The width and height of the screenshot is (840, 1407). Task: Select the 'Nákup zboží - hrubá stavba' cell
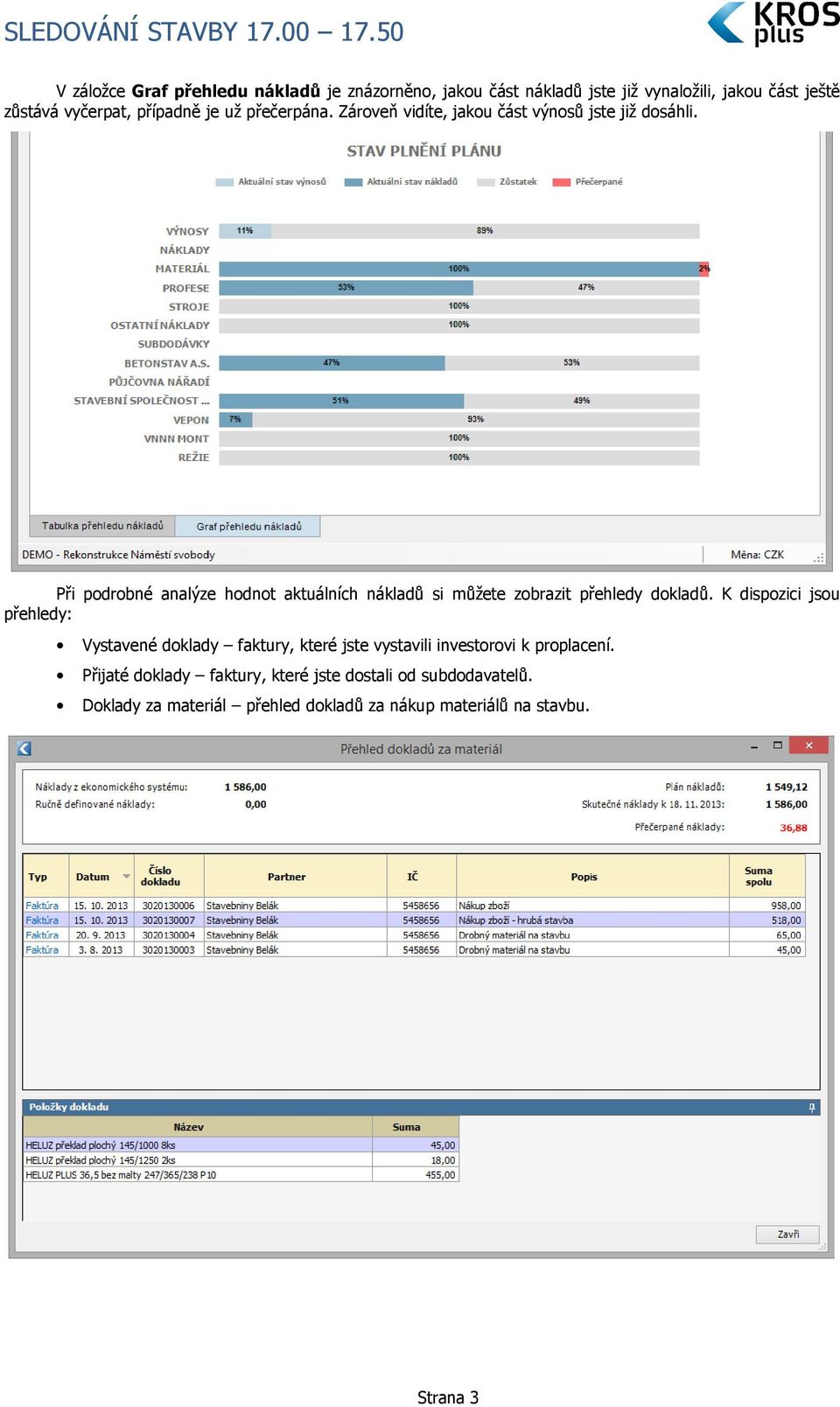click(x=592, y=920)
